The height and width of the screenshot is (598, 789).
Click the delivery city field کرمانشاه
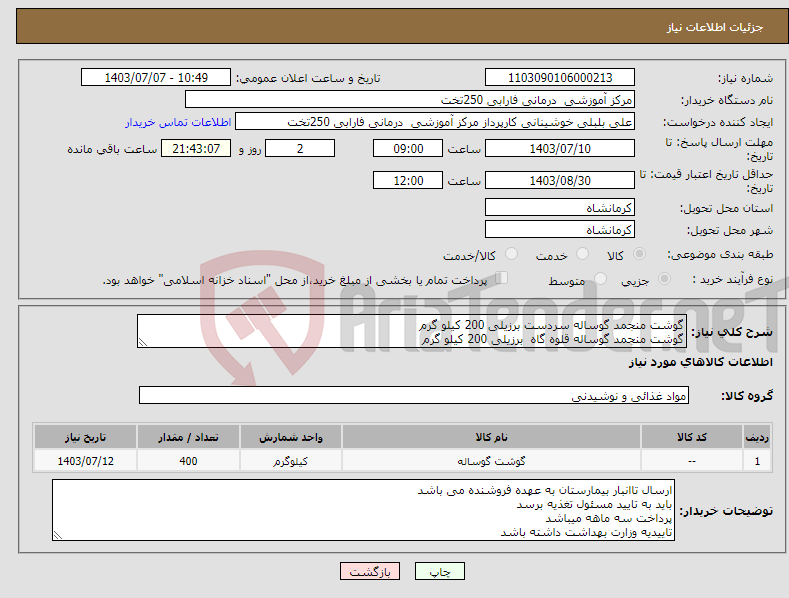(x=560, y=230)
